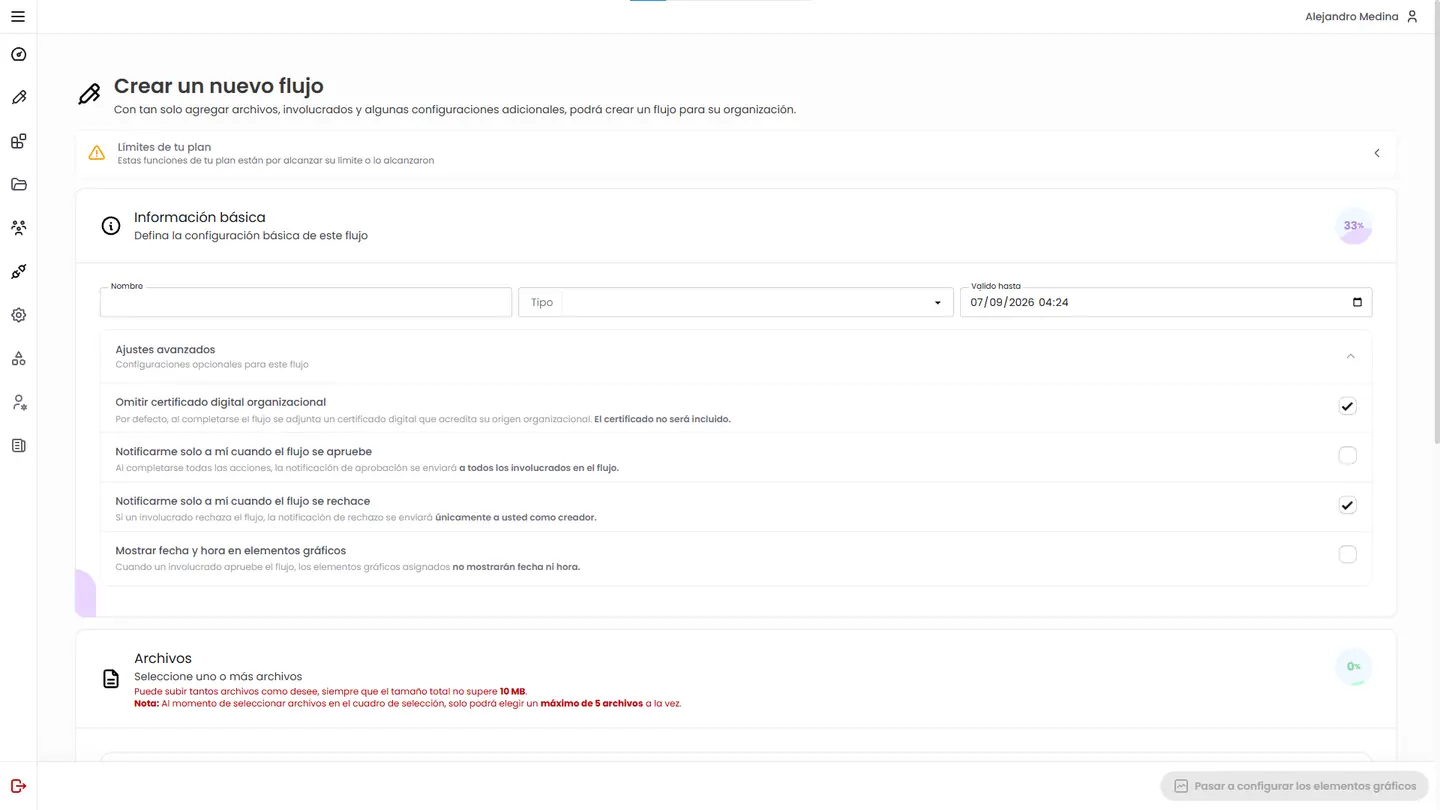Click the "Seleccione uno o más archivos" text
1440x810 pixels.
tap(218, 677)
